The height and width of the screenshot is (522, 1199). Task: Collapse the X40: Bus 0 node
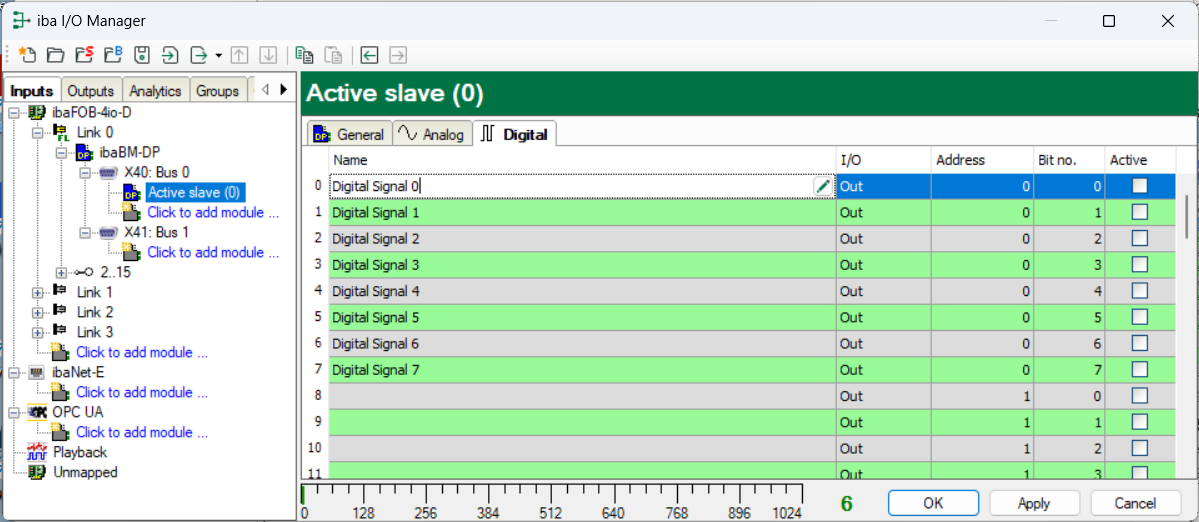[x=86, y=172]
